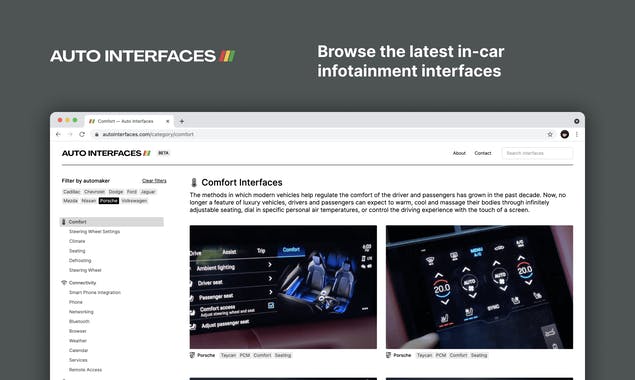635x380 pixels.
Task: Click the padlock icon in the address bar
Action: tap(96, 134)
